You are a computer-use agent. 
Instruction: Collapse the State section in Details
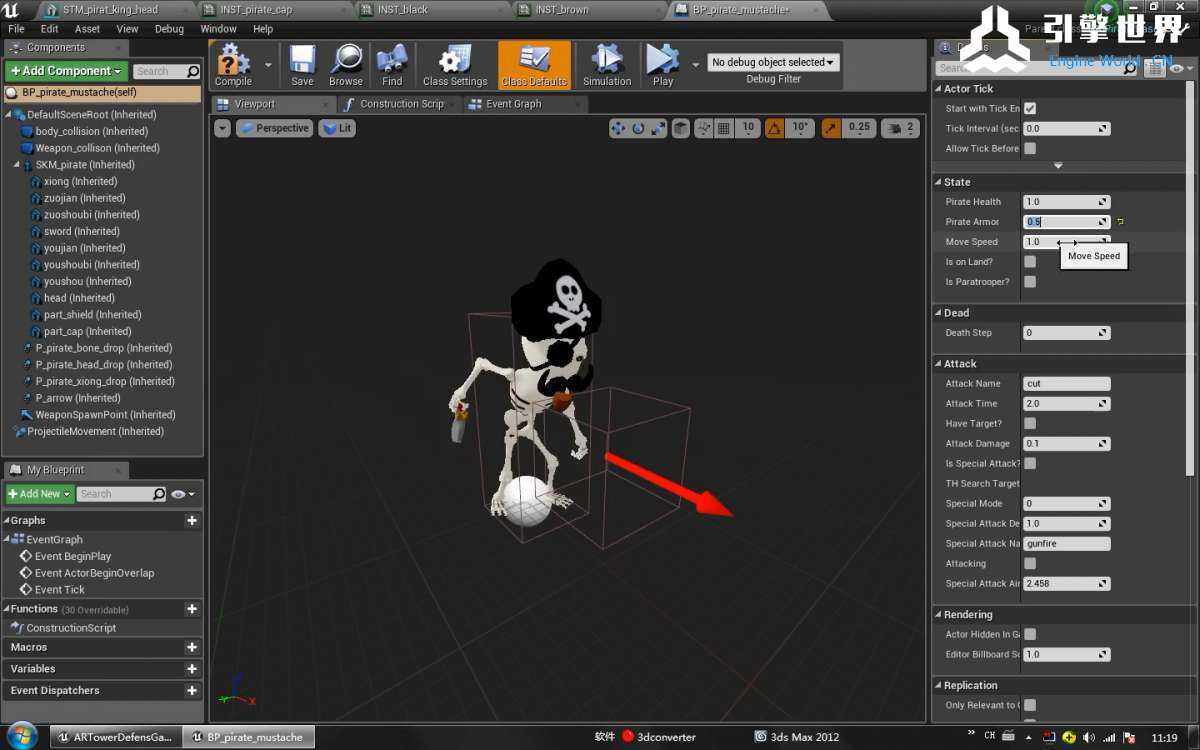(938, 182)
